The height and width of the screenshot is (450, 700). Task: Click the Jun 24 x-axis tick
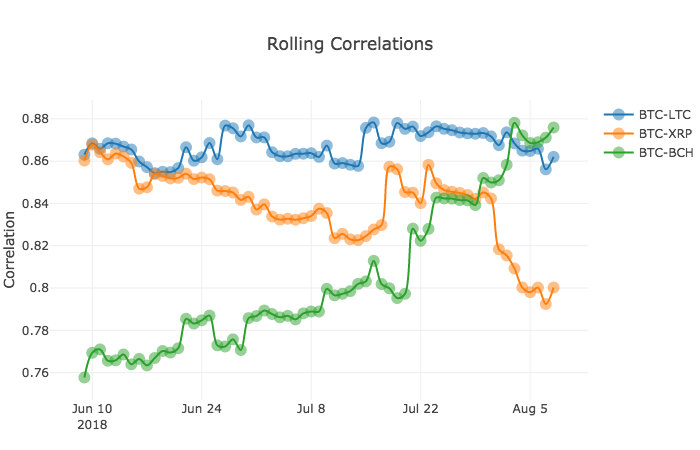(201, 409)
